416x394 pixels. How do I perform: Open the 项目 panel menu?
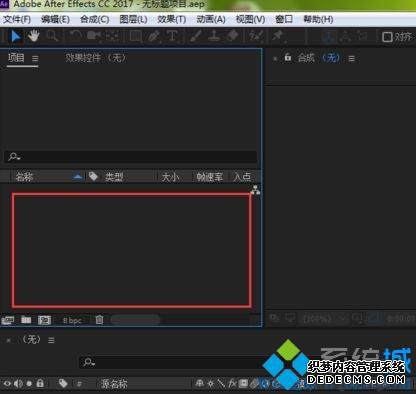pos(35,59)
